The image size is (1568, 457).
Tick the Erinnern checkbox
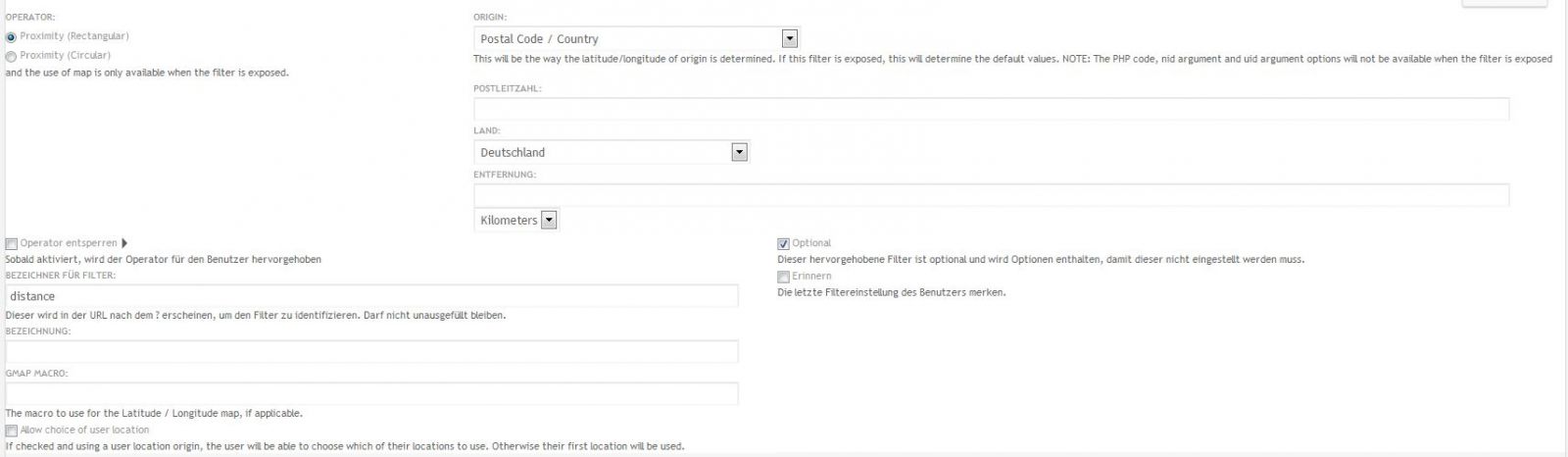[784, 278]
